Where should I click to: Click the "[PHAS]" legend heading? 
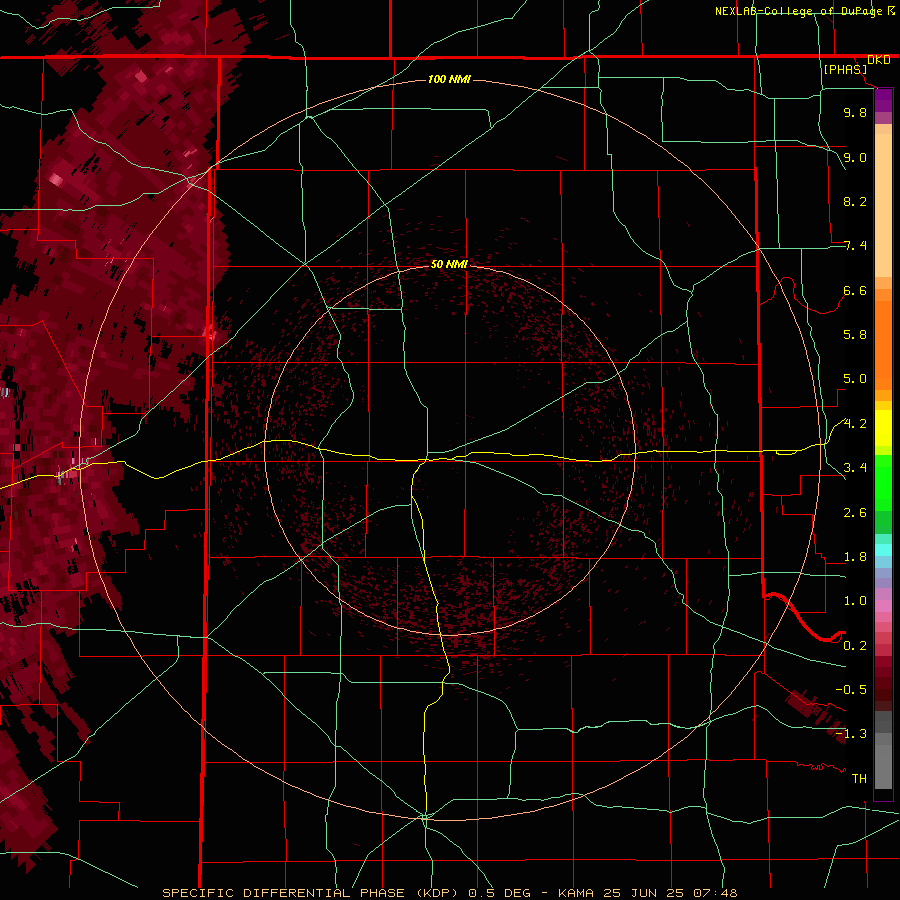click(845, 70)
